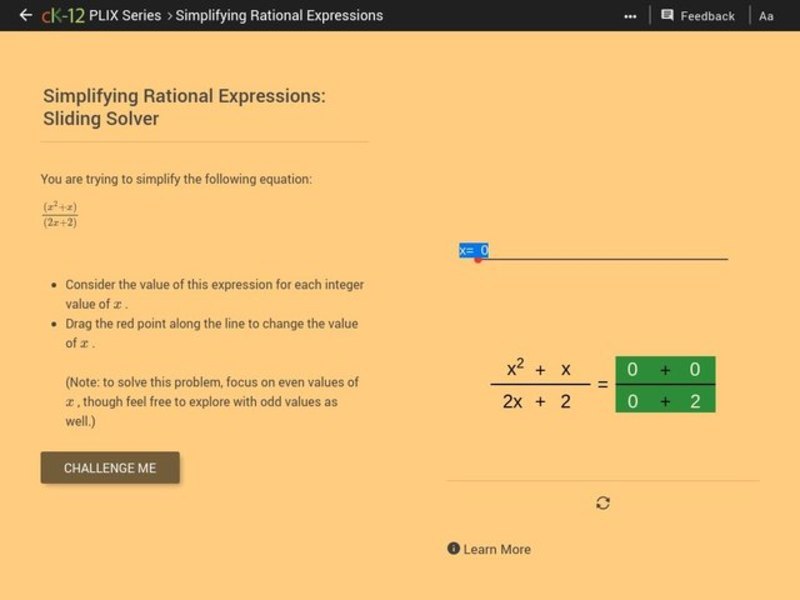Click the back arrow in the top bar
The width and height of the screenshot is (800, 600).
(x=24, y=15)
